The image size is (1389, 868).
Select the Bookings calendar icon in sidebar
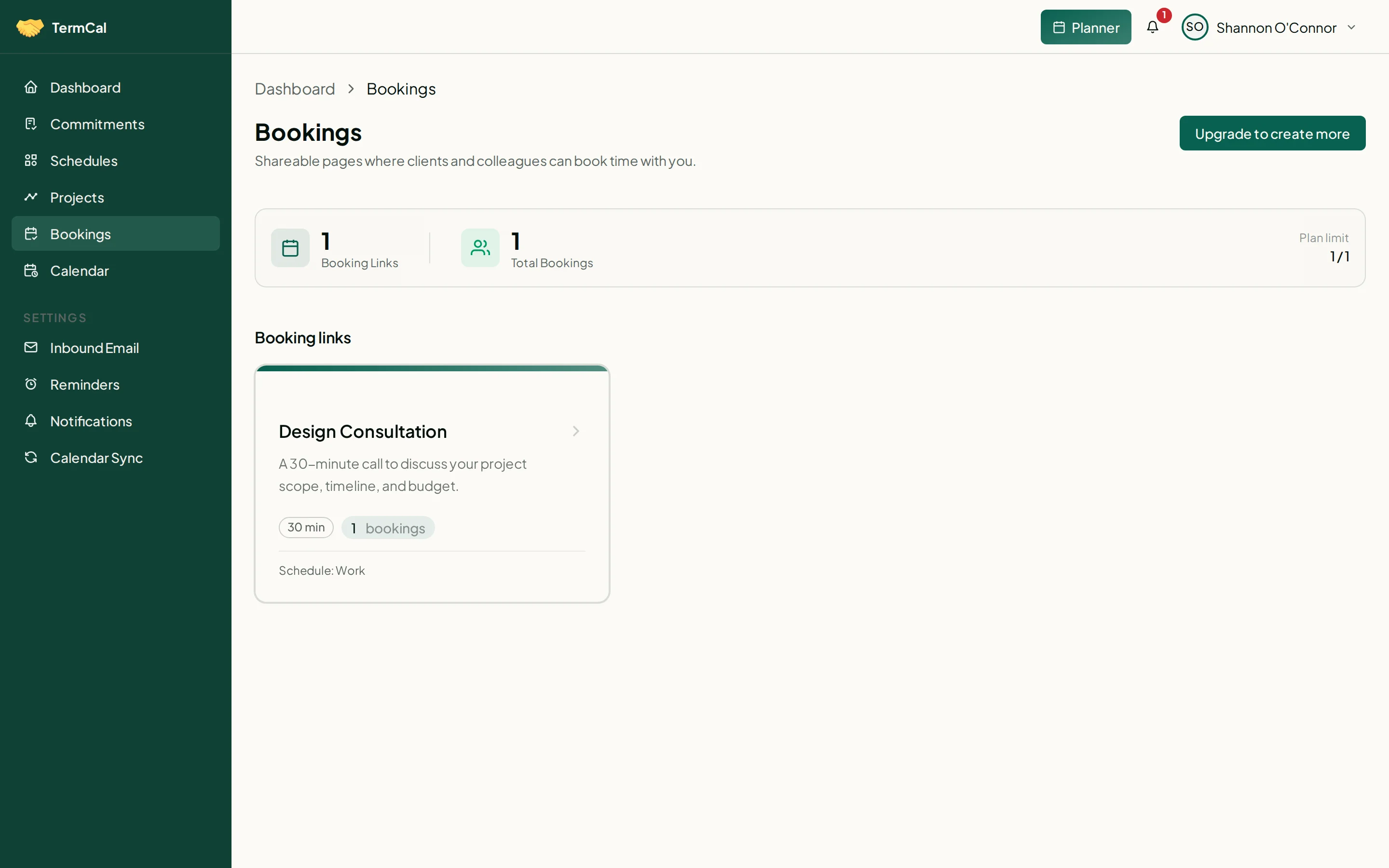click(x=31, y=234)
